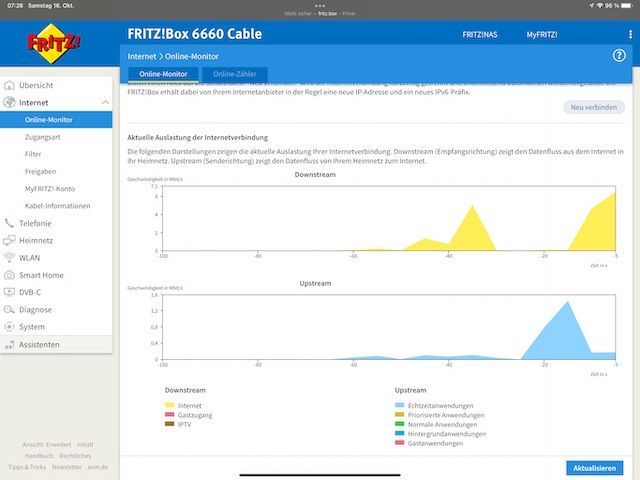Click the Gastanwendungen legend swatch
640x480 pixels.
point(400,443)
